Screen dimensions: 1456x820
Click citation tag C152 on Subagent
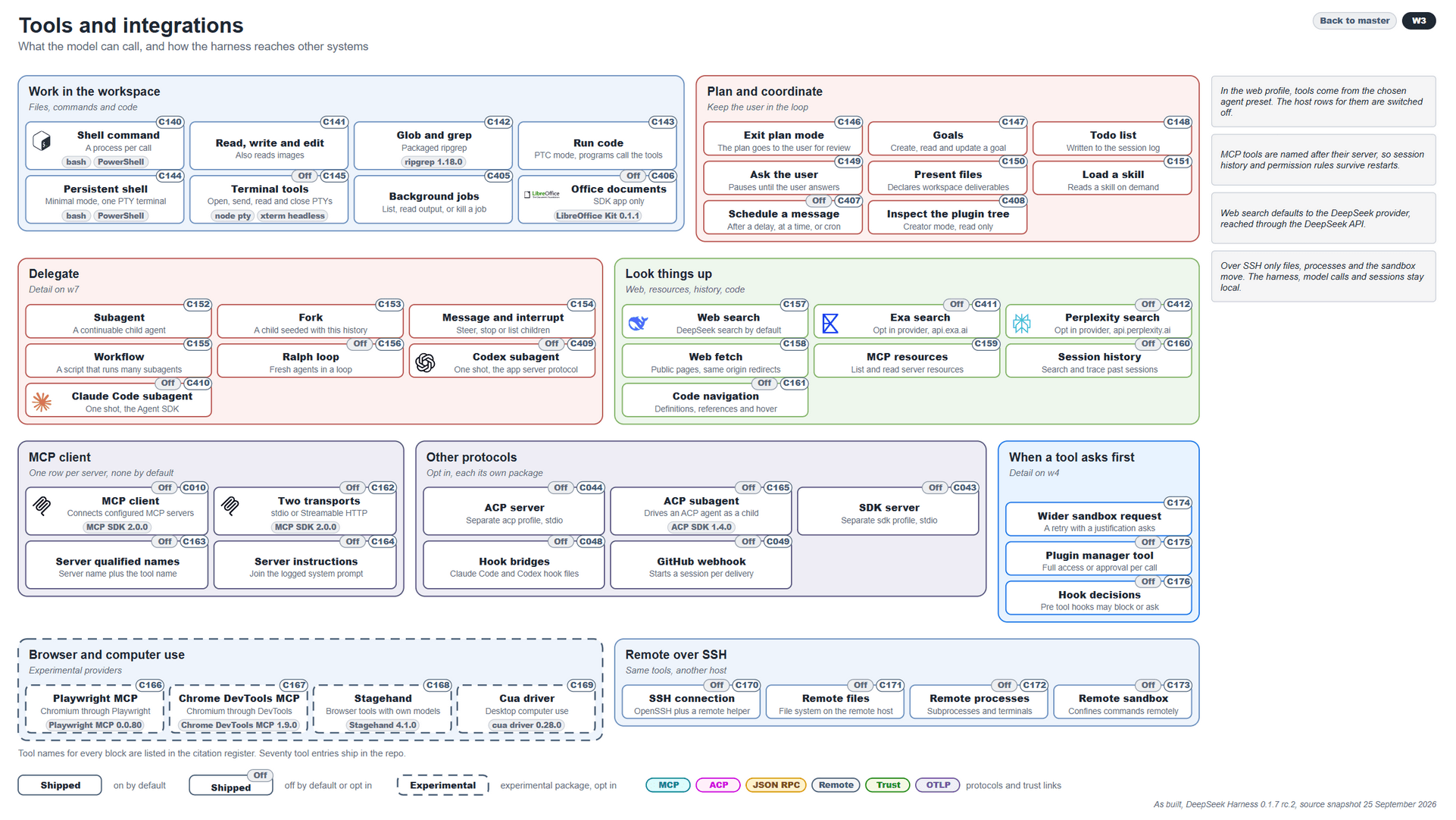click(x=198, y=305)
